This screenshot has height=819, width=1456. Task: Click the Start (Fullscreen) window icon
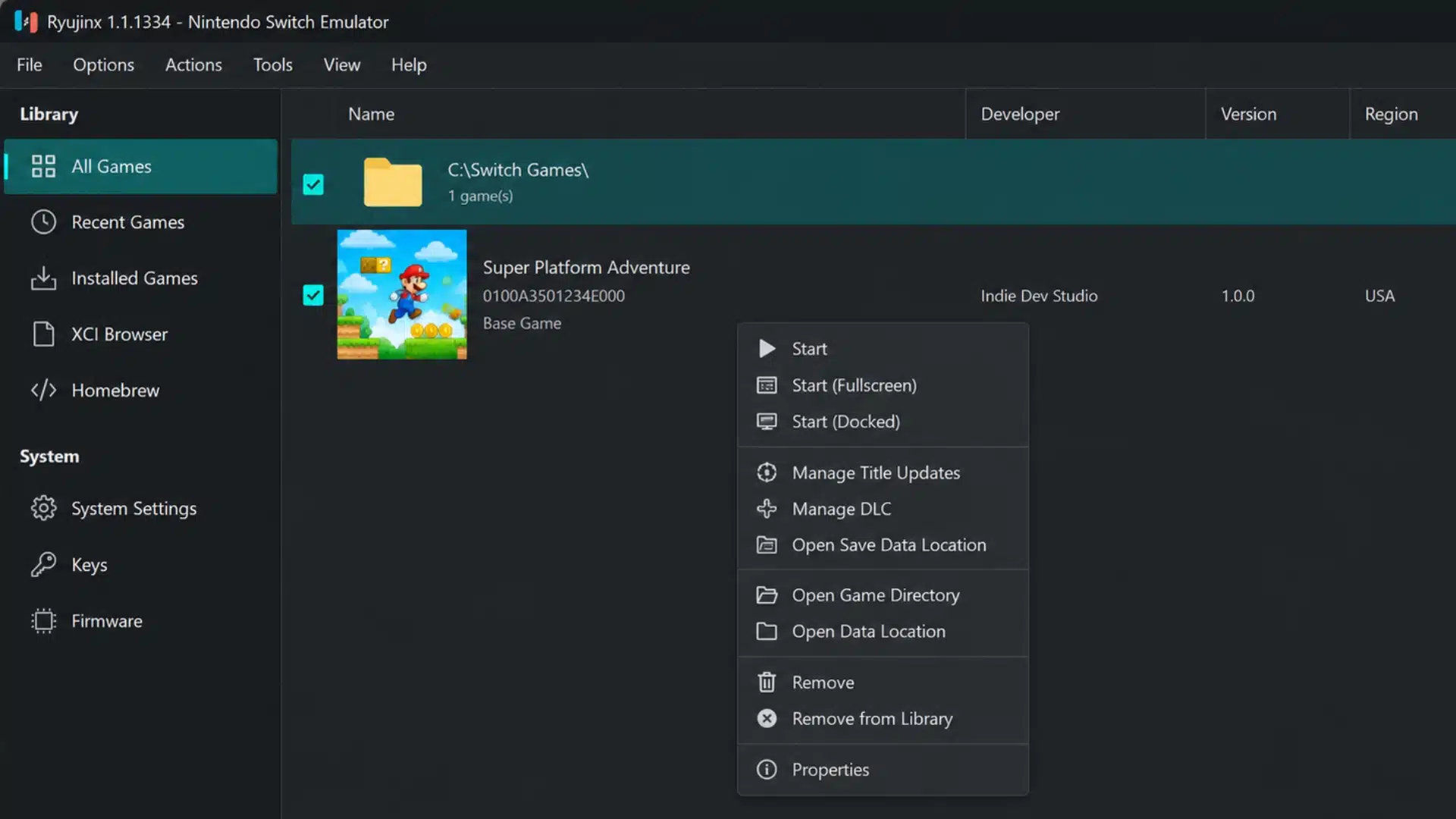point(767,385)
